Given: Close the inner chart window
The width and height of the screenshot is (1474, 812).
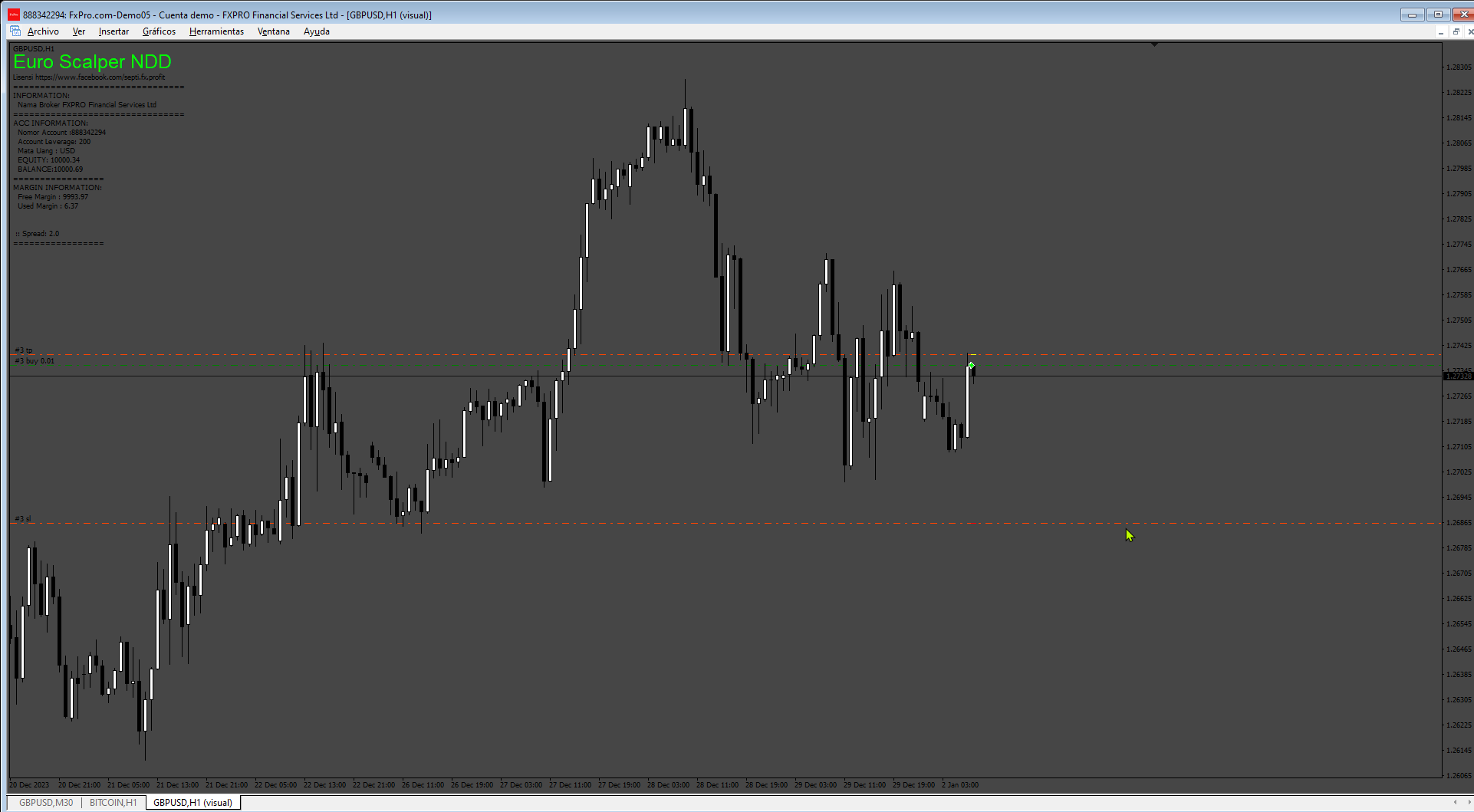Looking at the screenshot, I should 1469,31.
